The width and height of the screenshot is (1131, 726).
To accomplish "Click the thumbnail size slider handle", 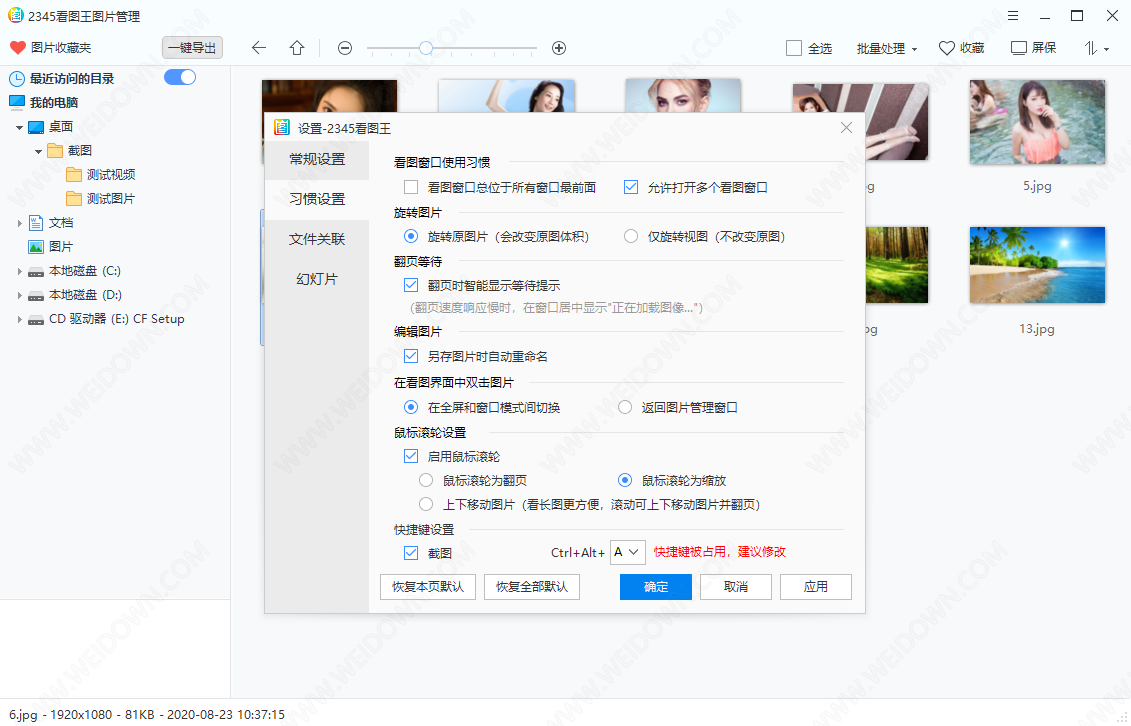I will pyautogui.click(x=426, y=48).
